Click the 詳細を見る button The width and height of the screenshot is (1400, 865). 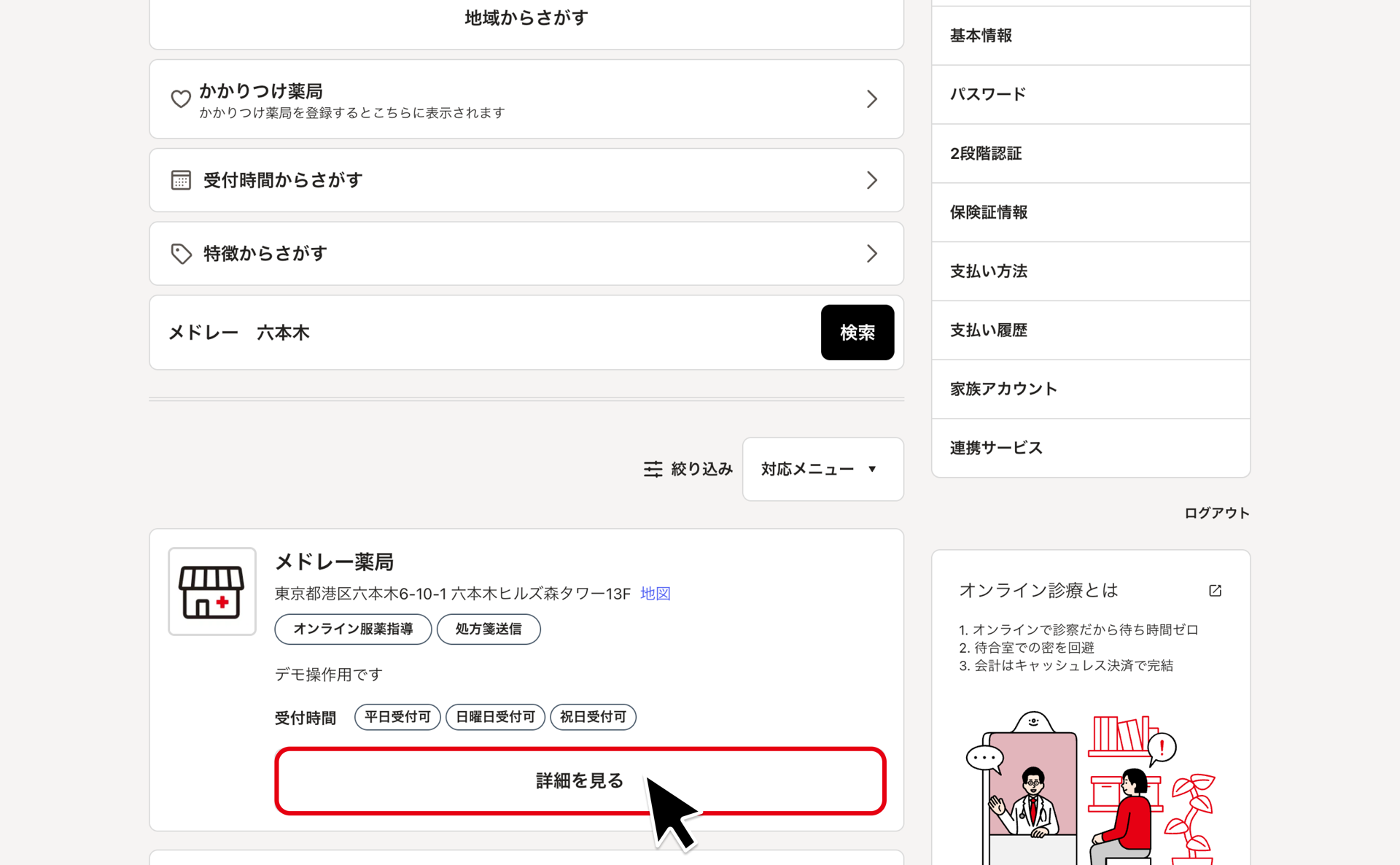click(580, 780)
